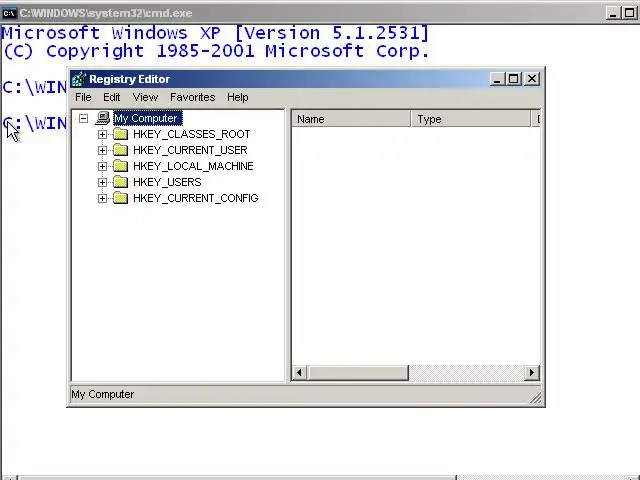640x480 pixels.
Task: Expand the HKEY_LOCAL_MACHINE key
Action: point(102,166)
